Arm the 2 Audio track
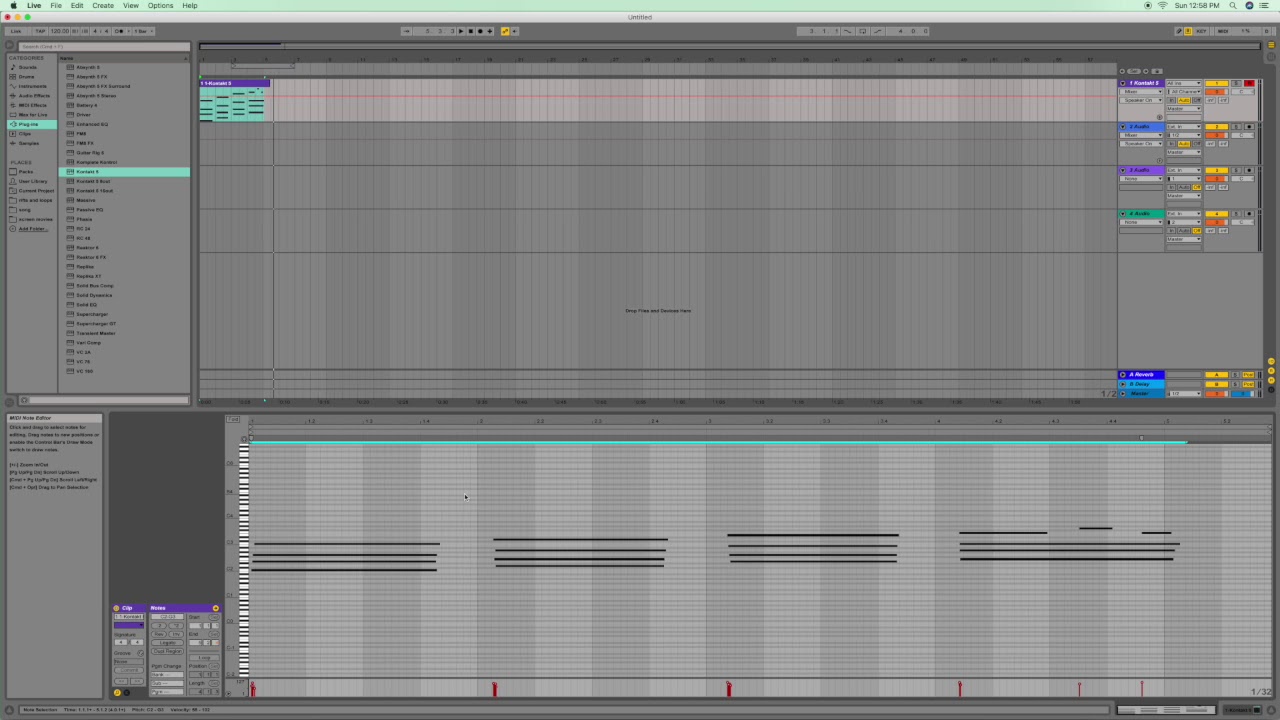Viewport: 1280px width, 720px height. click(1249, 127)
